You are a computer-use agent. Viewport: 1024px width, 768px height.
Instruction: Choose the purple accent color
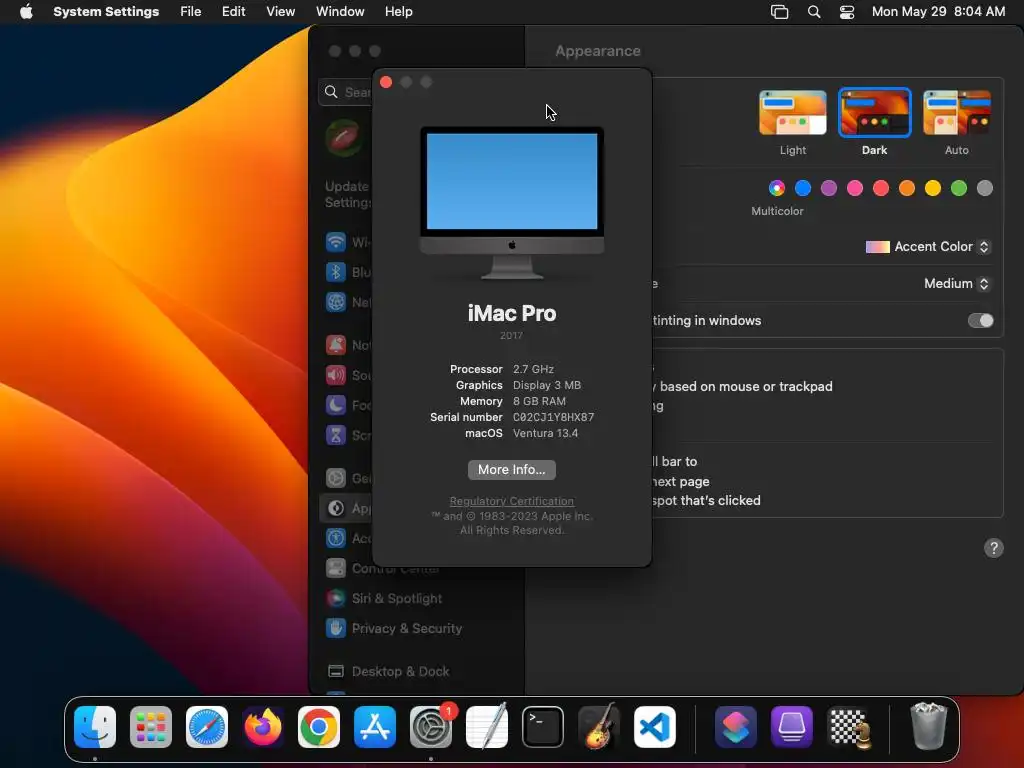coord(829,188)
